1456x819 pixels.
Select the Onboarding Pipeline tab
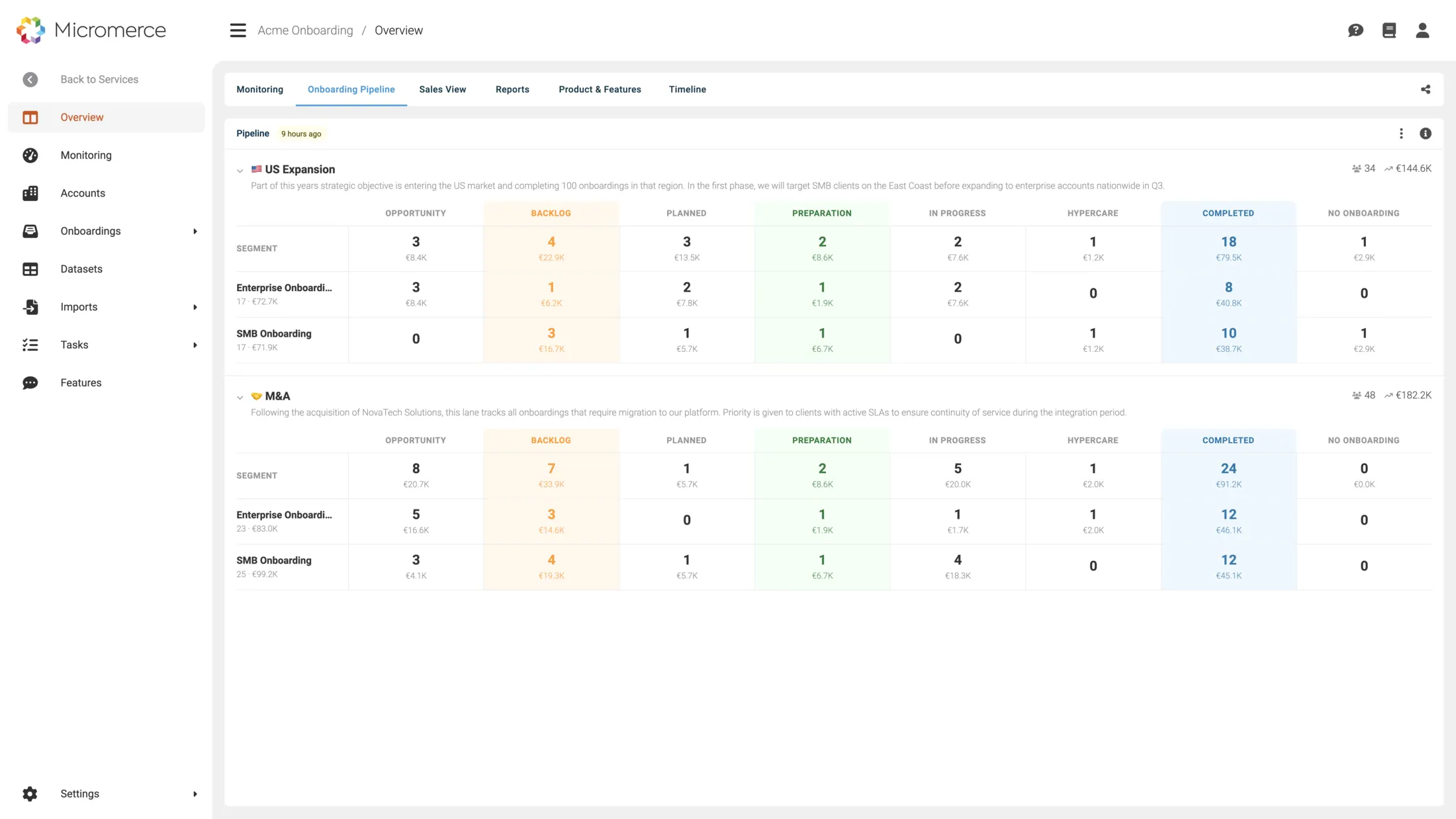(x=351, y=89)
